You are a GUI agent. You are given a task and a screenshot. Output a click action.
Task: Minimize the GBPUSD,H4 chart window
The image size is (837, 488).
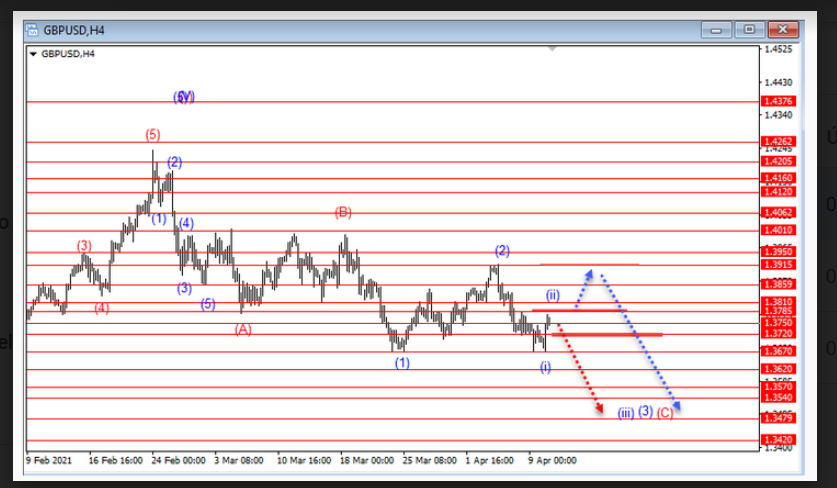tap(717, 30)
